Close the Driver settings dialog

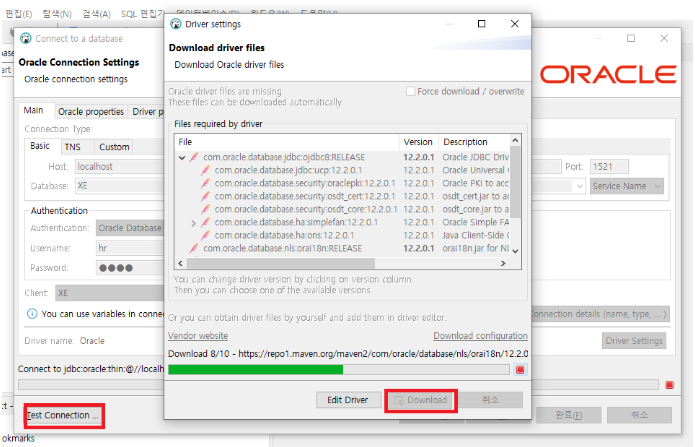point(515,24)
